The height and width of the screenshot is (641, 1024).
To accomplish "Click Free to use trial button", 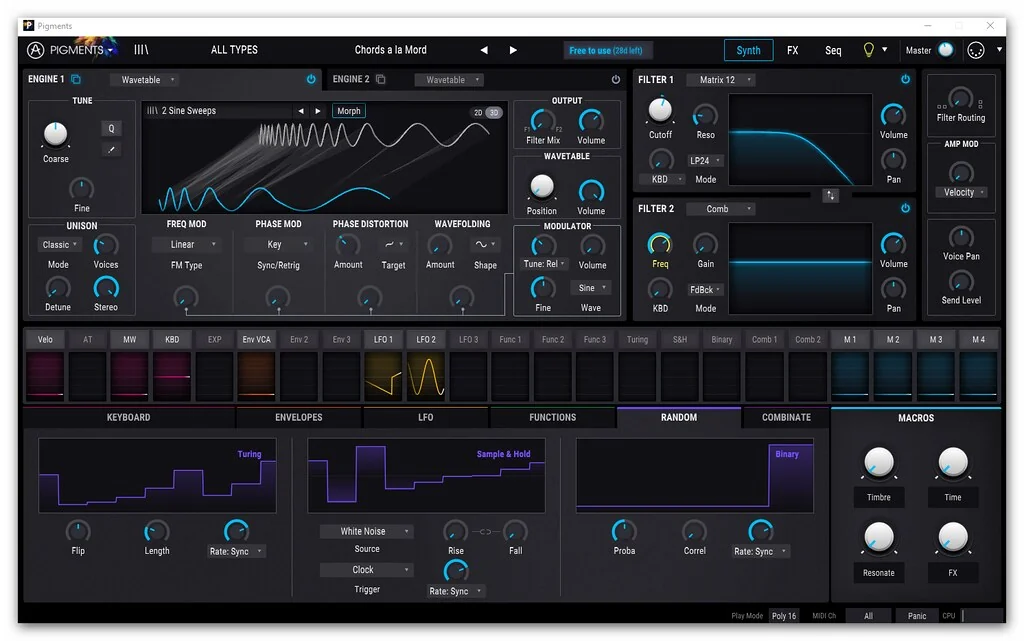I will pos(606,50).
